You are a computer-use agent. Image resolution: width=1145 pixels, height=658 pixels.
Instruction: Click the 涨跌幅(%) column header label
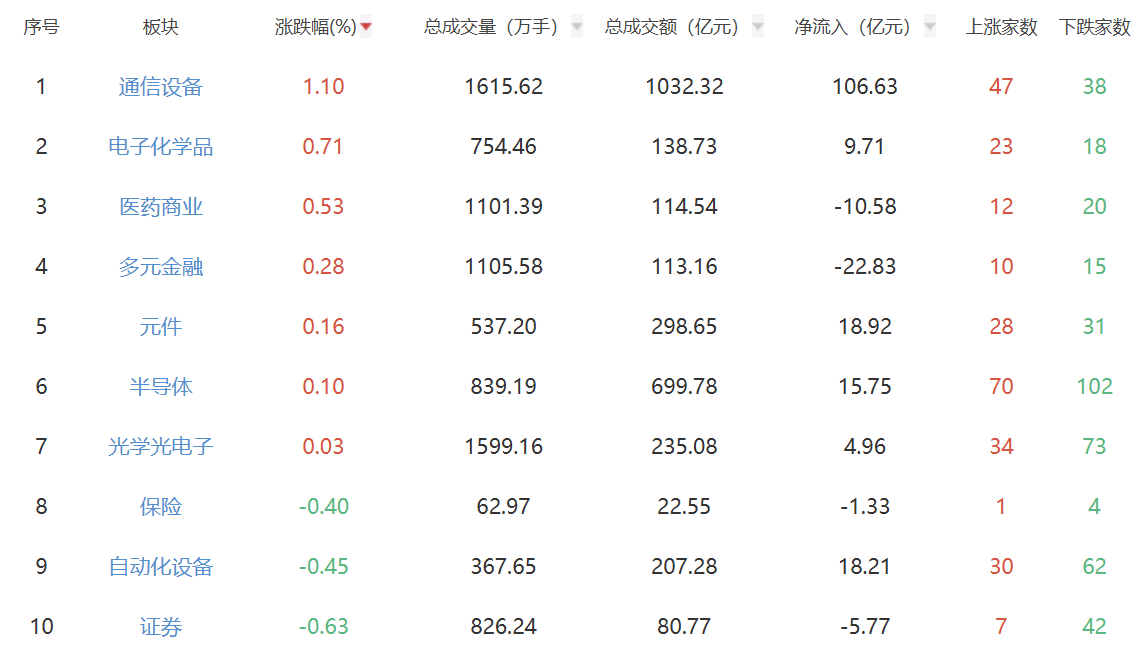click(315, 28)
